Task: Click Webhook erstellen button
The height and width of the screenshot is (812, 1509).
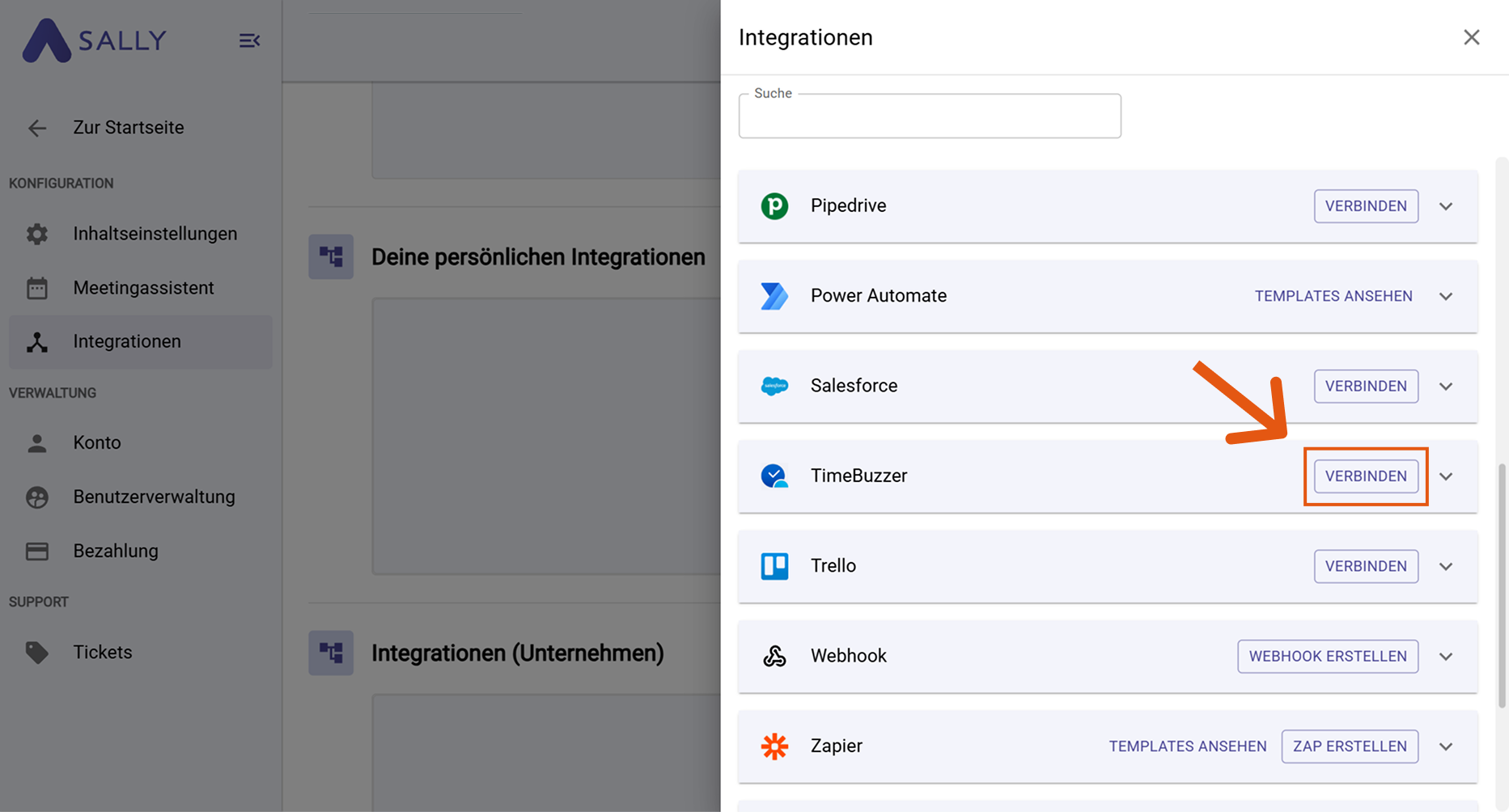Action: pos(1328,656)
